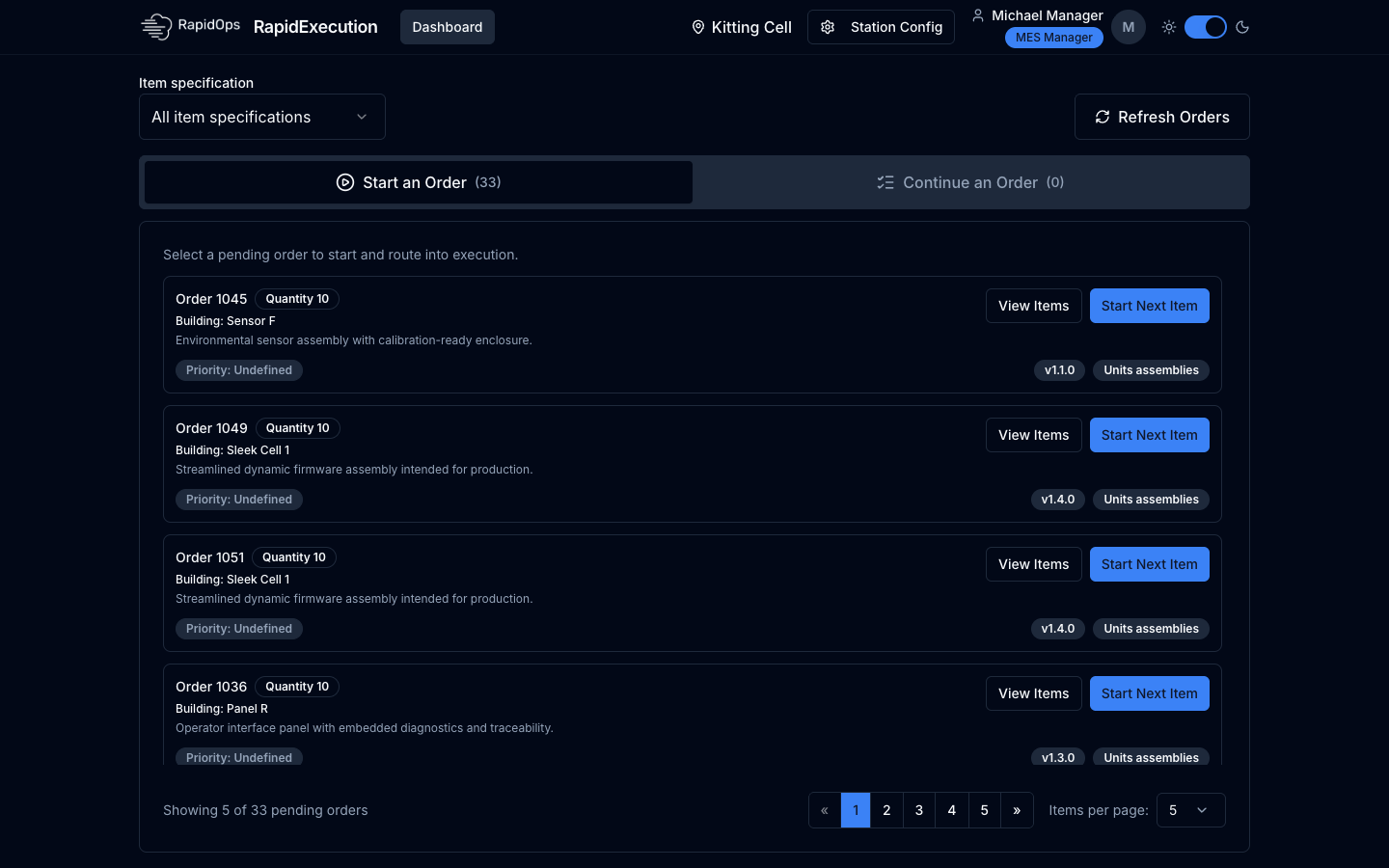
Task: Click the play circle icon on Start an Order
Action: (345, 182)
